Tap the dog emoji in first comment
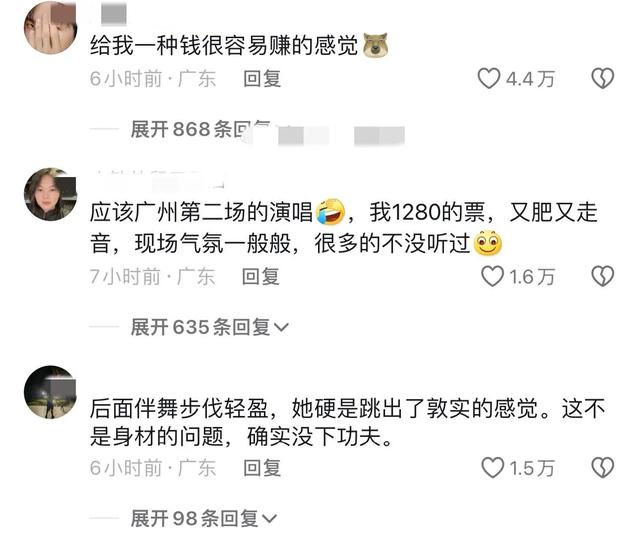This screenshot has width=640, height=548. tap(375, 44)
